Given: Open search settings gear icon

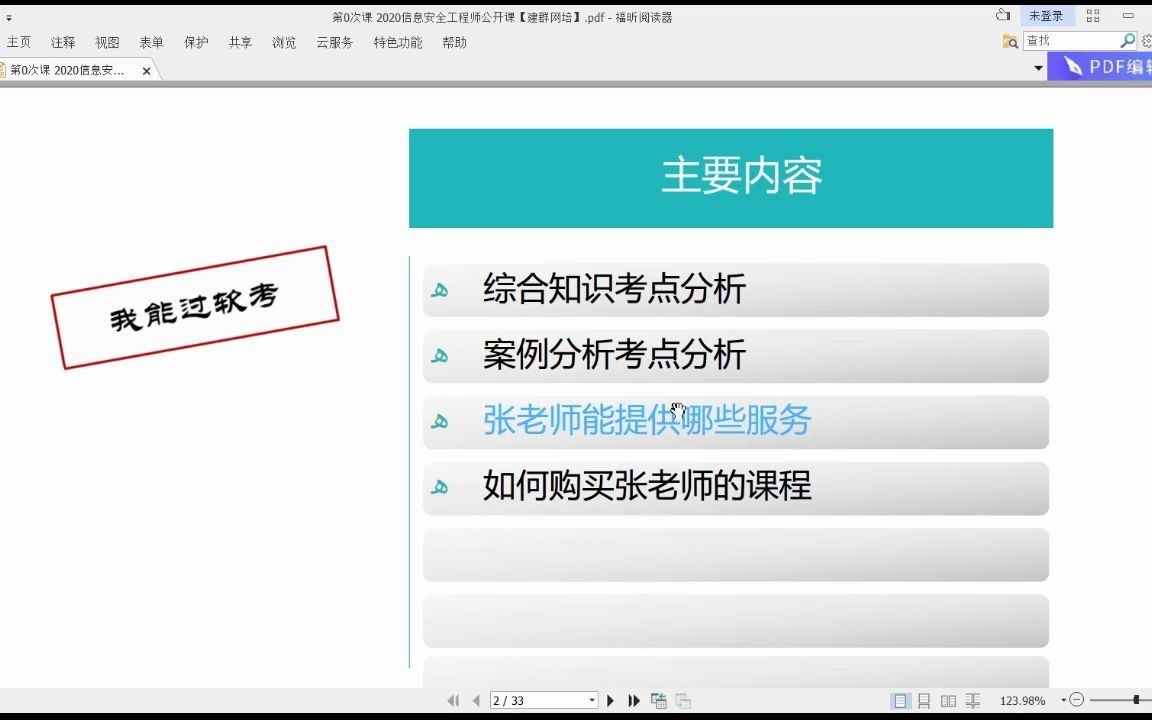Looking at the screenshot, I should coord(1149,41).
